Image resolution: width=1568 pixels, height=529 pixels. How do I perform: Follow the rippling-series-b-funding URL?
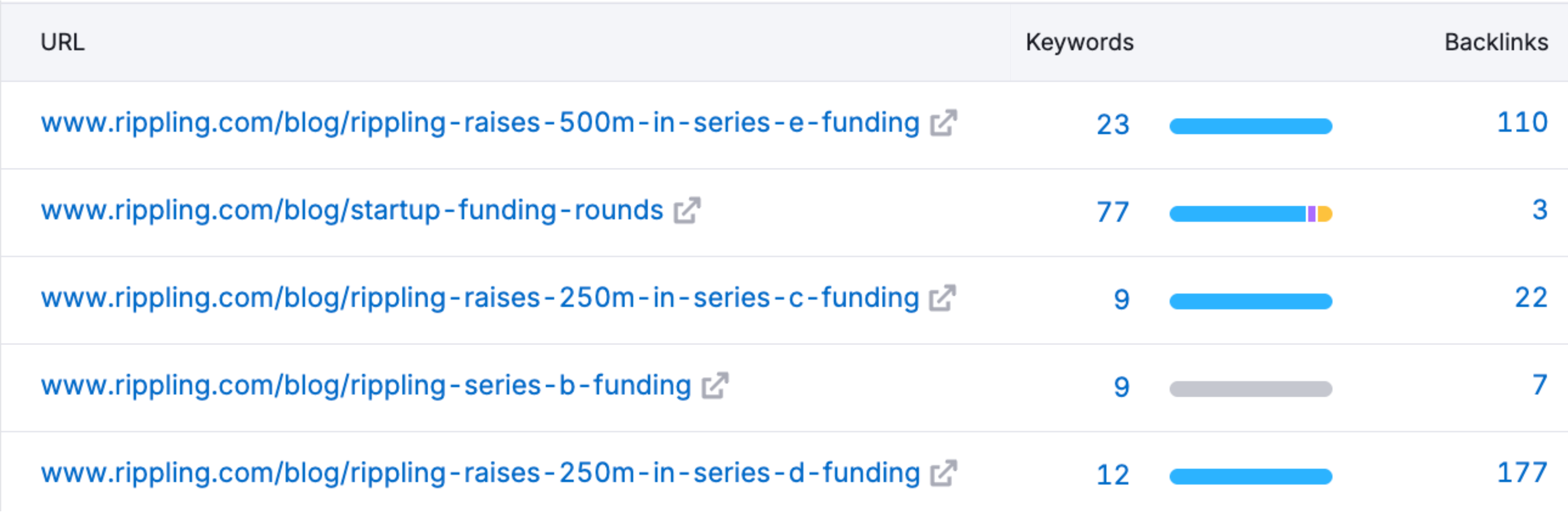pyautogui.click(x=366, y=386)
